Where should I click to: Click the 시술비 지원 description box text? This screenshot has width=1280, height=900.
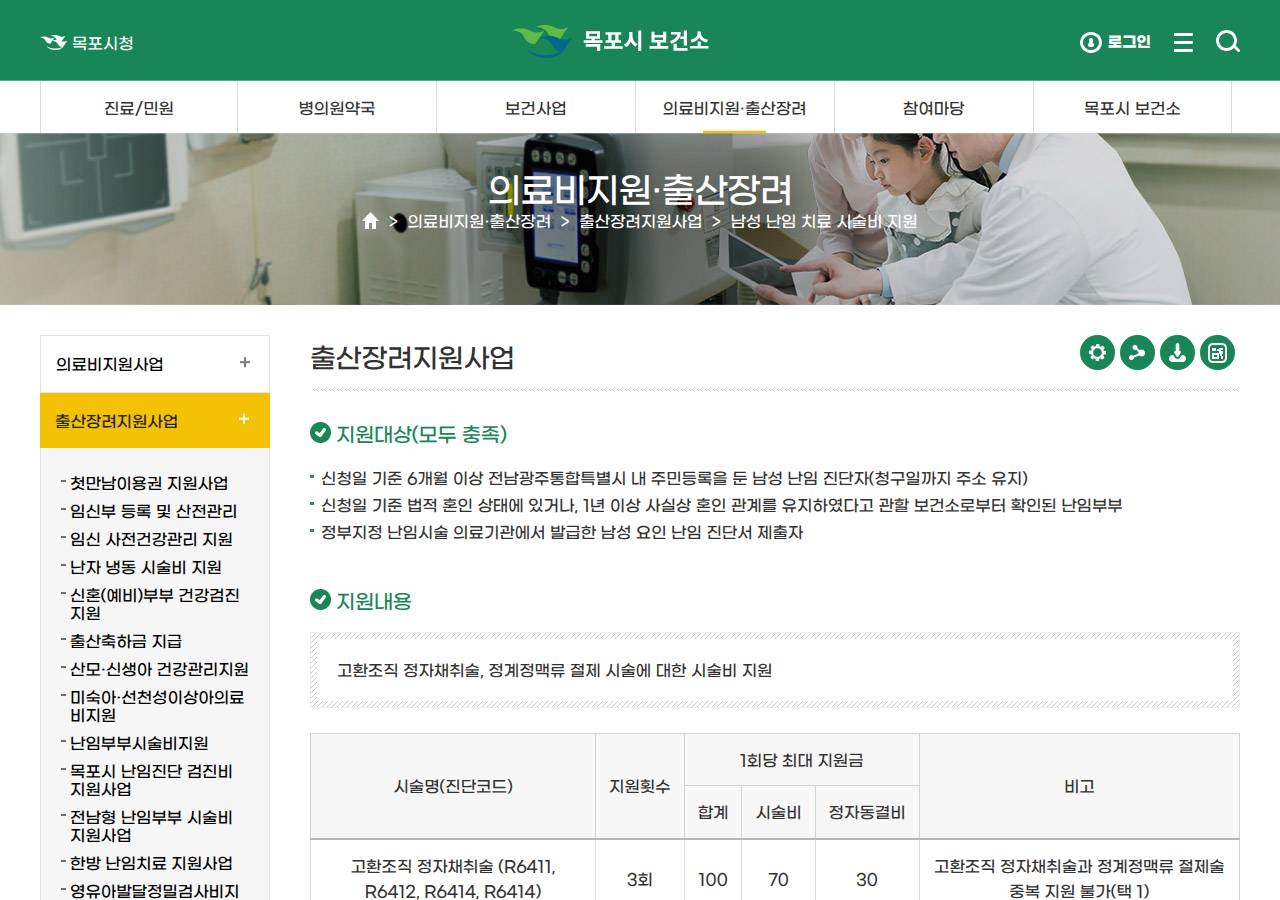[555, 670]
